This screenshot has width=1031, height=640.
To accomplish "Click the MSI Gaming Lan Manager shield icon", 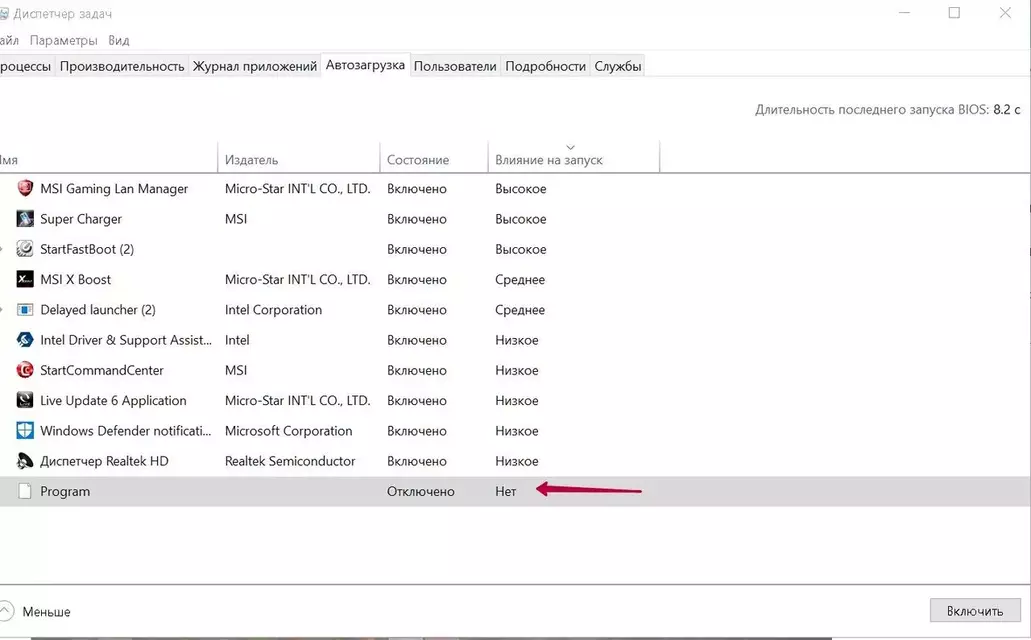I will (x=25, y=189).
